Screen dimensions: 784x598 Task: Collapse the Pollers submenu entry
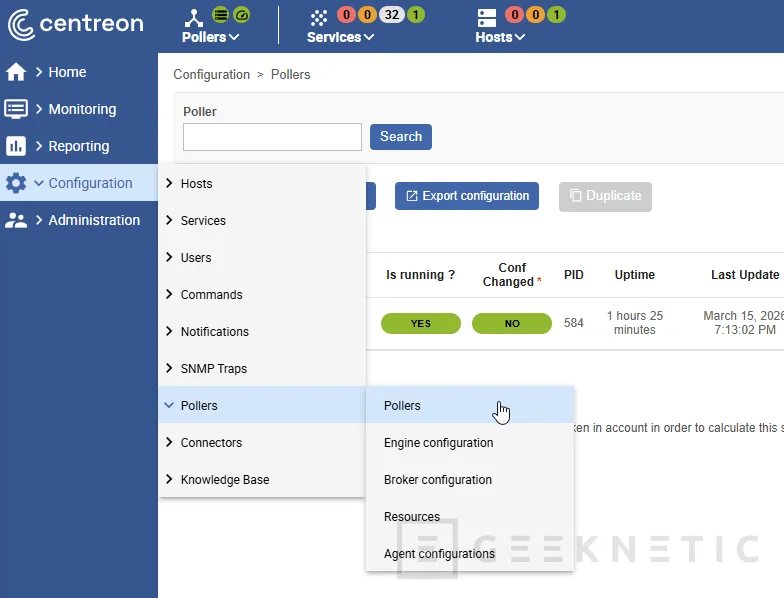click(x=262, y=406)
